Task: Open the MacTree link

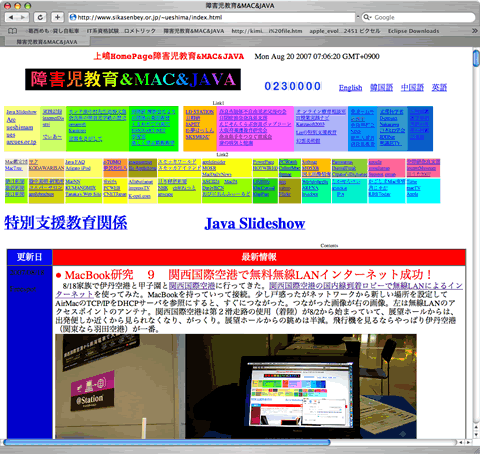Action: point(14,168)
